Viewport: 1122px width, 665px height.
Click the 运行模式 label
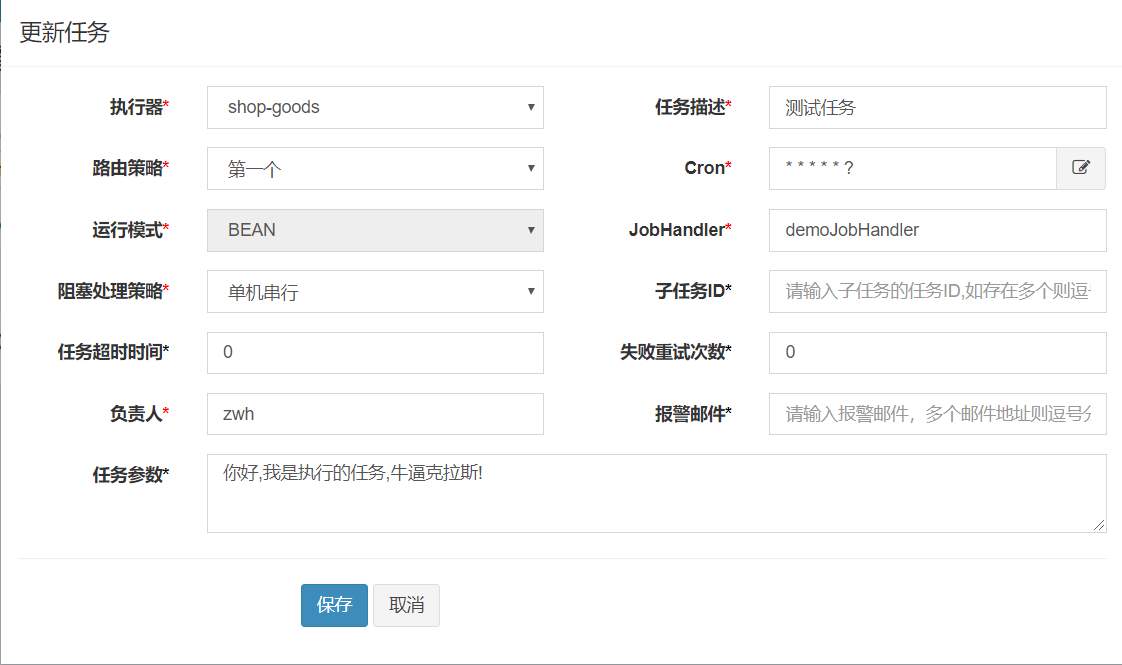[x=130, y=230]
